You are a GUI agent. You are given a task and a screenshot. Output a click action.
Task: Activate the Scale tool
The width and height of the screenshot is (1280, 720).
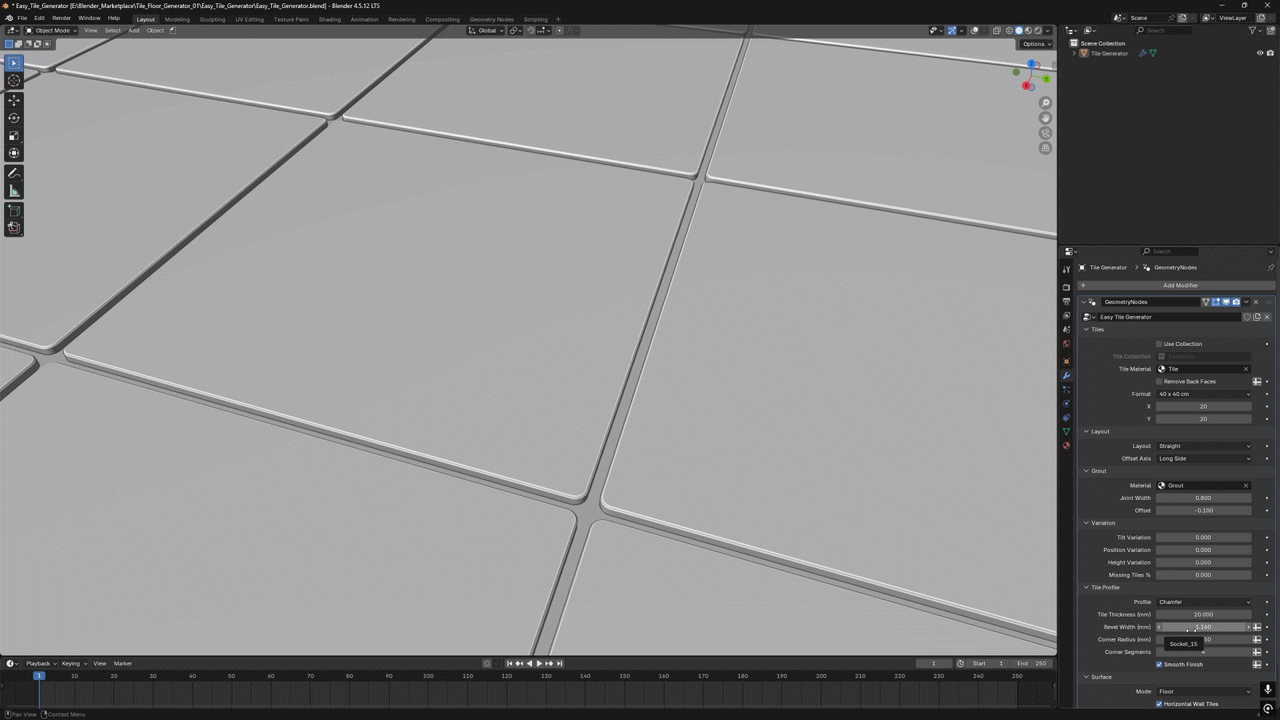(14, 135)
